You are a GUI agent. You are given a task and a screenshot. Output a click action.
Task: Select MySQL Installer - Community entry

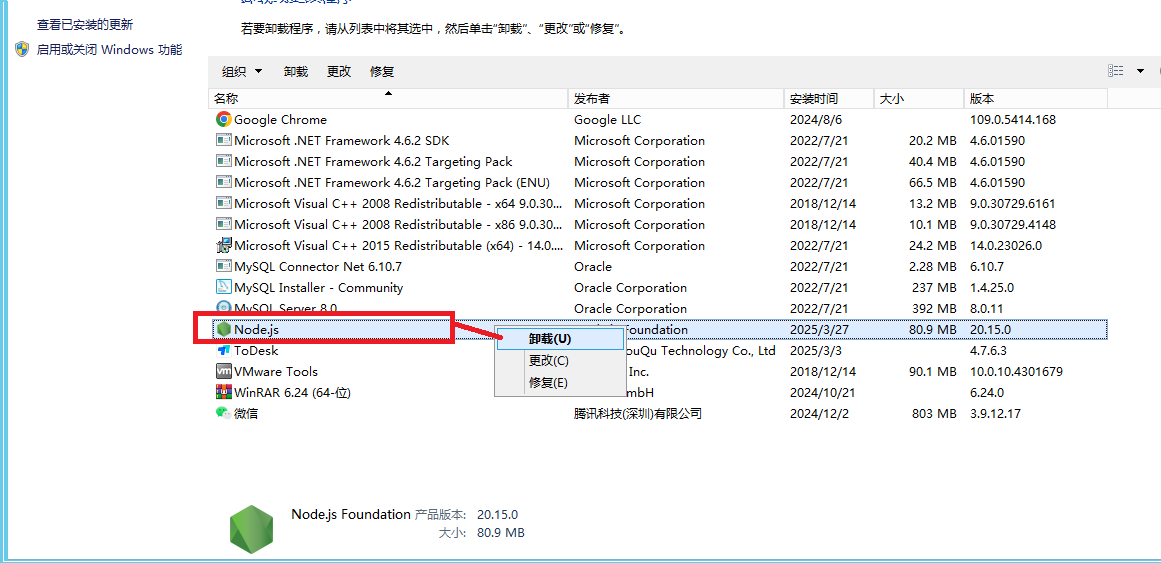[318, 287]
